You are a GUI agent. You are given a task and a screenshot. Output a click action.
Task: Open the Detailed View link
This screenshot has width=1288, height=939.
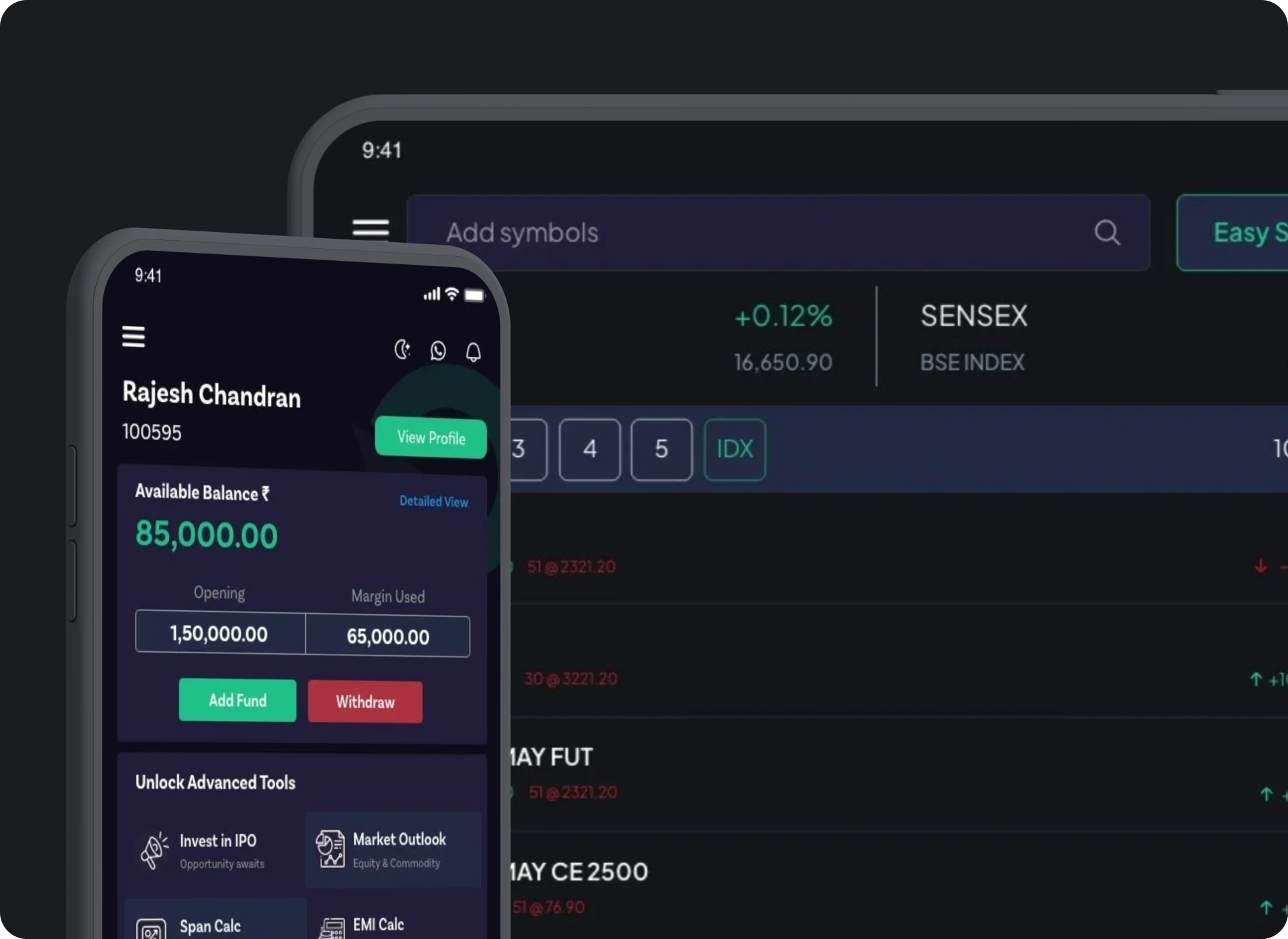click(x=433, y=501)
